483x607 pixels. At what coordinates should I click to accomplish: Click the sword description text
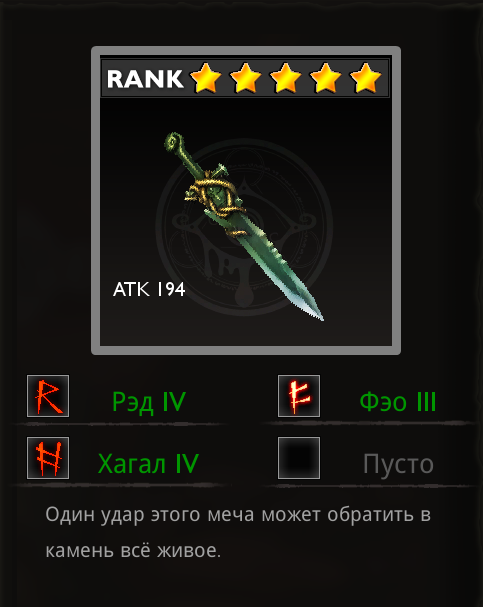(238, 532)
